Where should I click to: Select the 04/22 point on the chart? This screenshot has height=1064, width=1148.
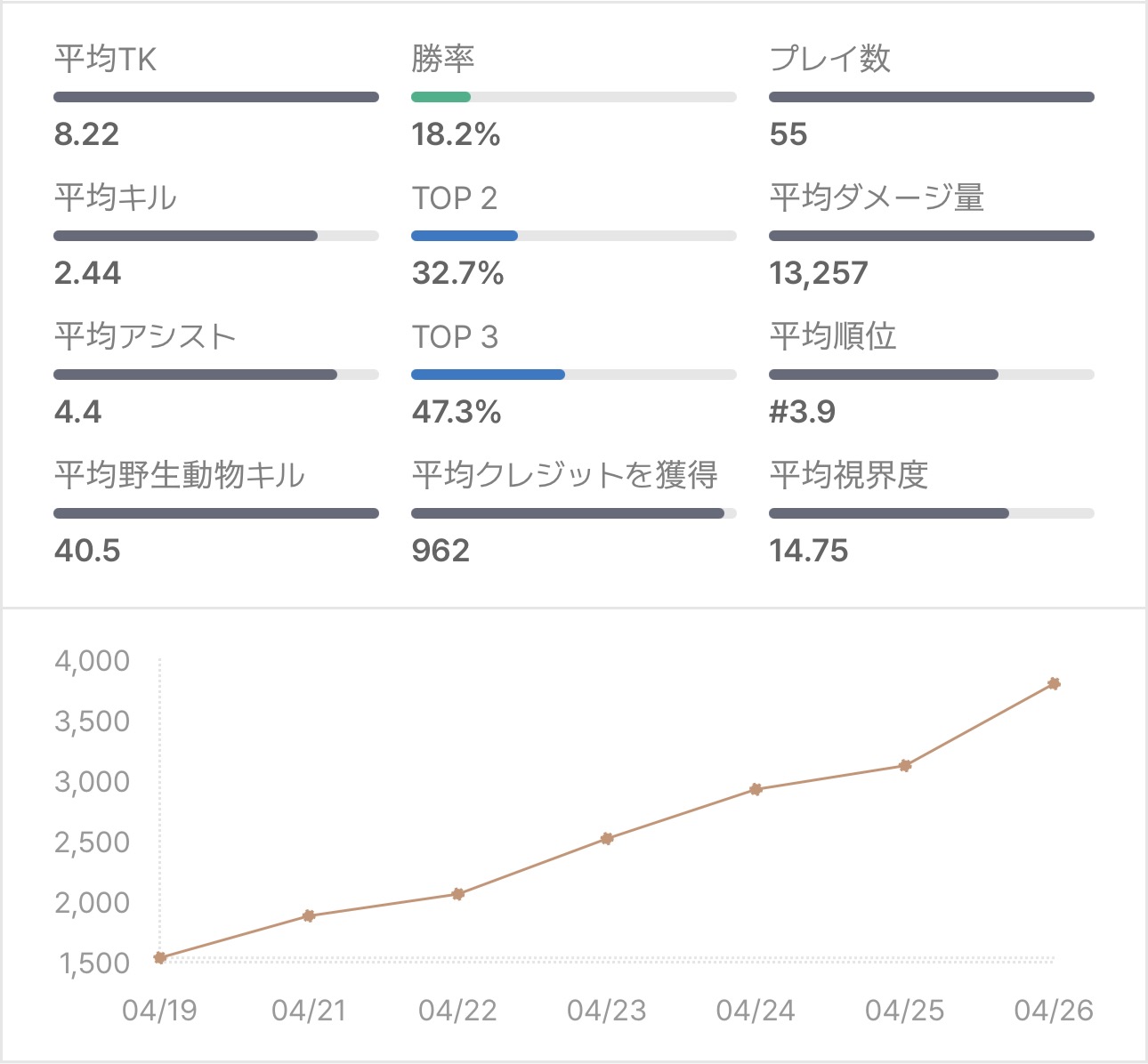coord(457,894)
